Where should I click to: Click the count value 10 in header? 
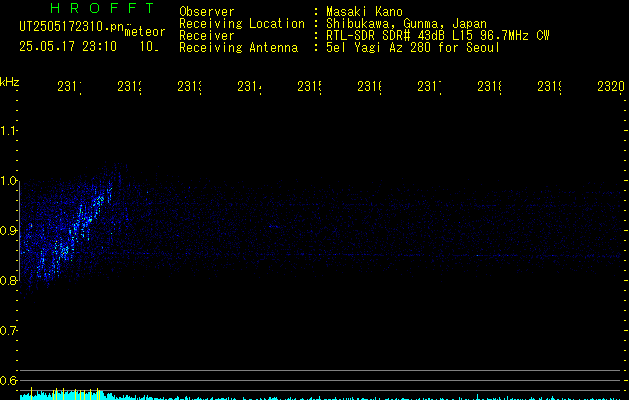click(x=149, y=47)
